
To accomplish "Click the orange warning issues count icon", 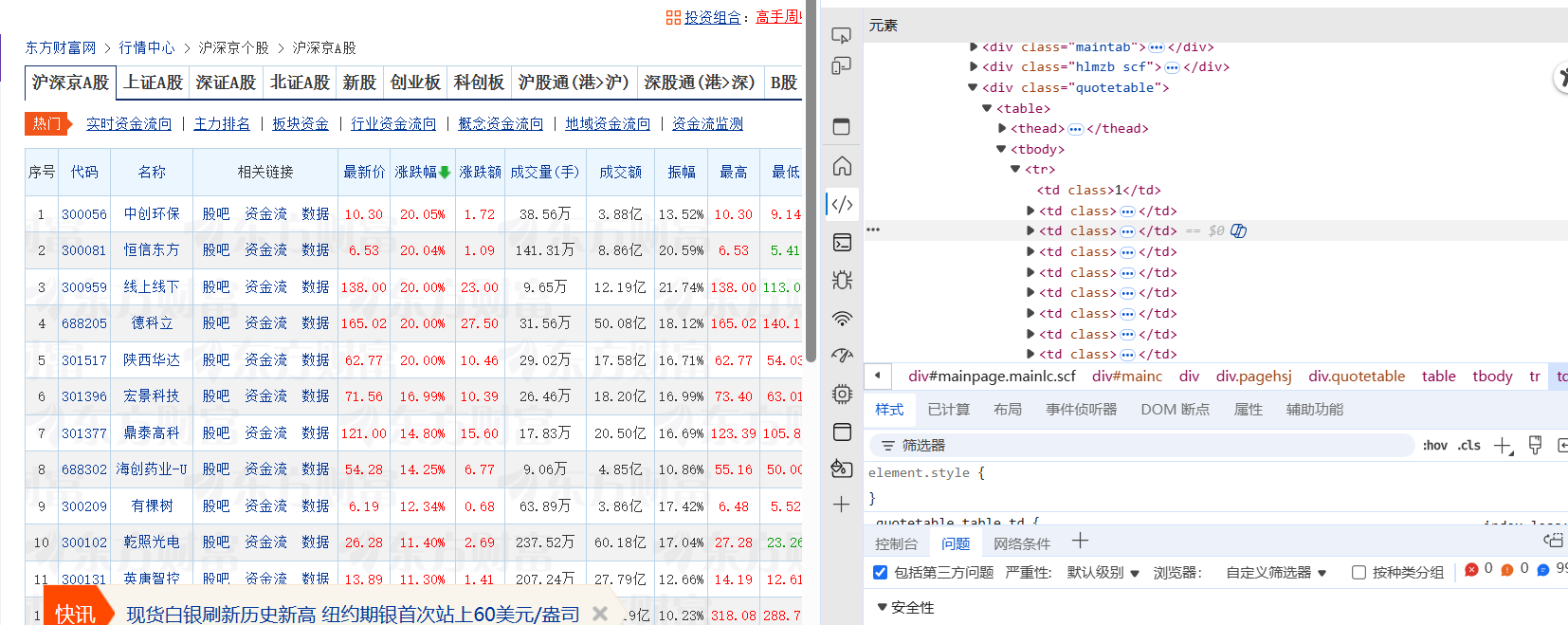I will tap(1507, 569).
